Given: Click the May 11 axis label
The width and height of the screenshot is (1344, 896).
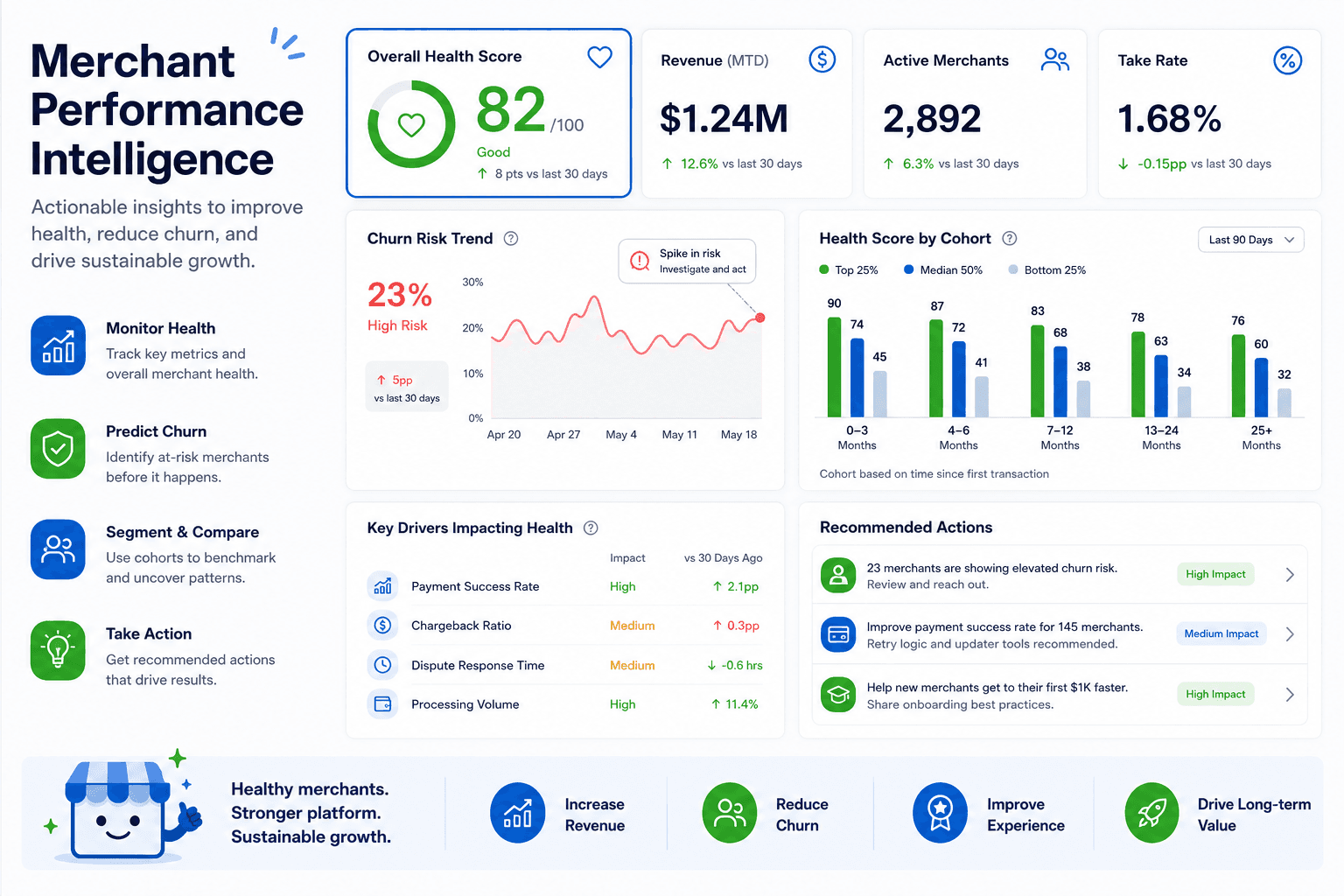Looking at the screenshot, I should [x=679, y=434].
